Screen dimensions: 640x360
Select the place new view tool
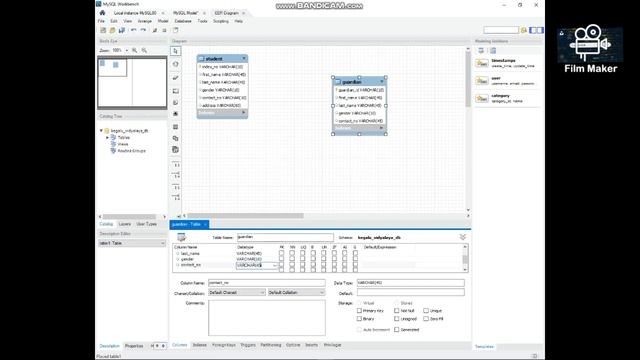176,138
